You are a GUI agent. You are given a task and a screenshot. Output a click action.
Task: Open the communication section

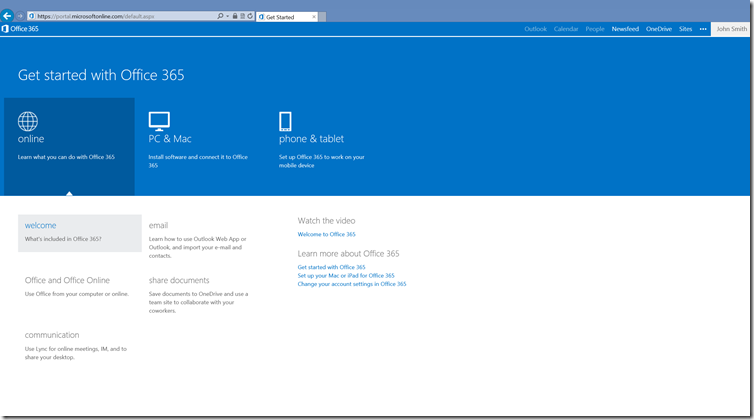(52, 335)
